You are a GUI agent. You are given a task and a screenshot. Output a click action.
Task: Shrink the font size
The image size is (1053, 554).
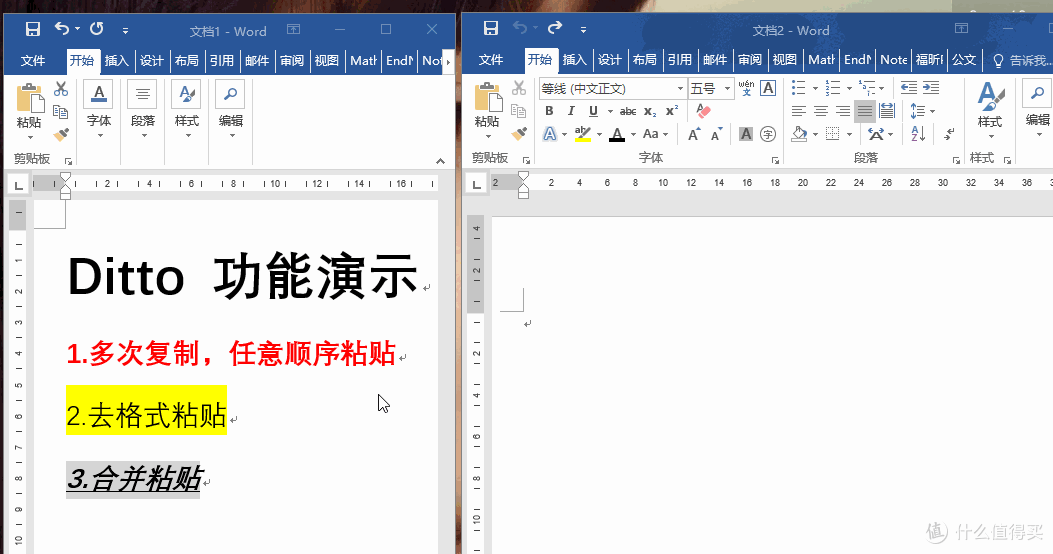pos(717,134)
